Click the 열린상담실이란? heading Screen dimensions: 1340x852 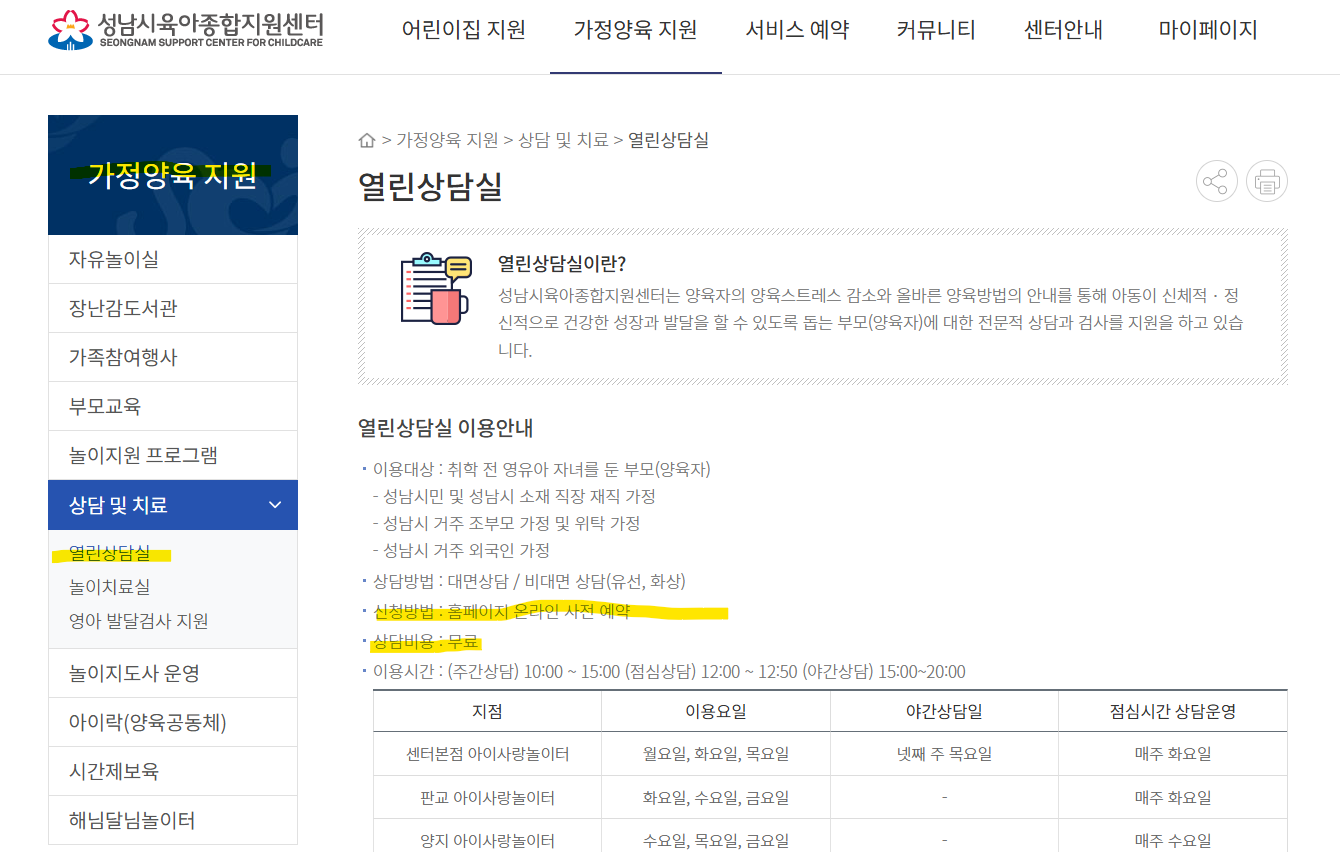click(x=562, y=264)
